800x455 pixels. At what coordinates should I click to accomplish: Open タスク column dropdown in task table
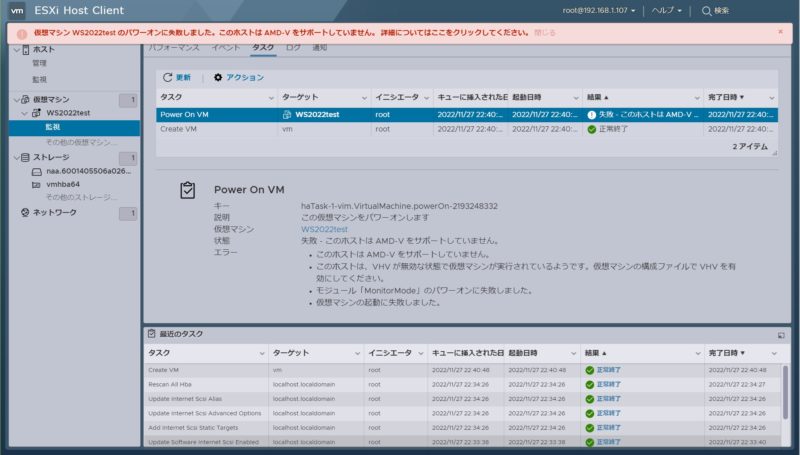[x=271, y=98]
